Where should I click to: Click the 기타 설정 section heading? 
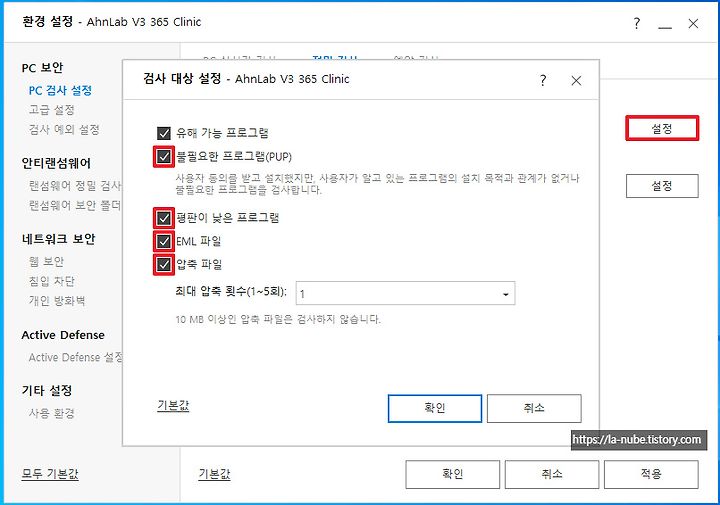47,391
